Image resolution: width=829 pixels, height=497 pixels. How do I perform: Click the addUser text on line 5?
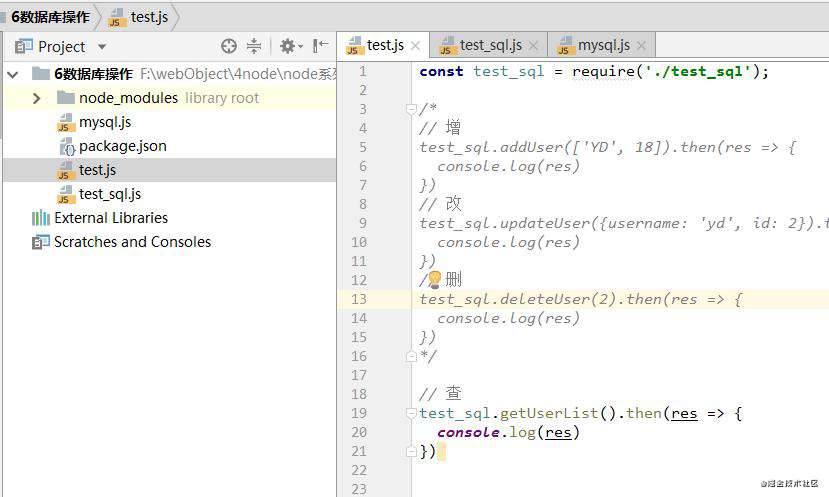point(531,147)
